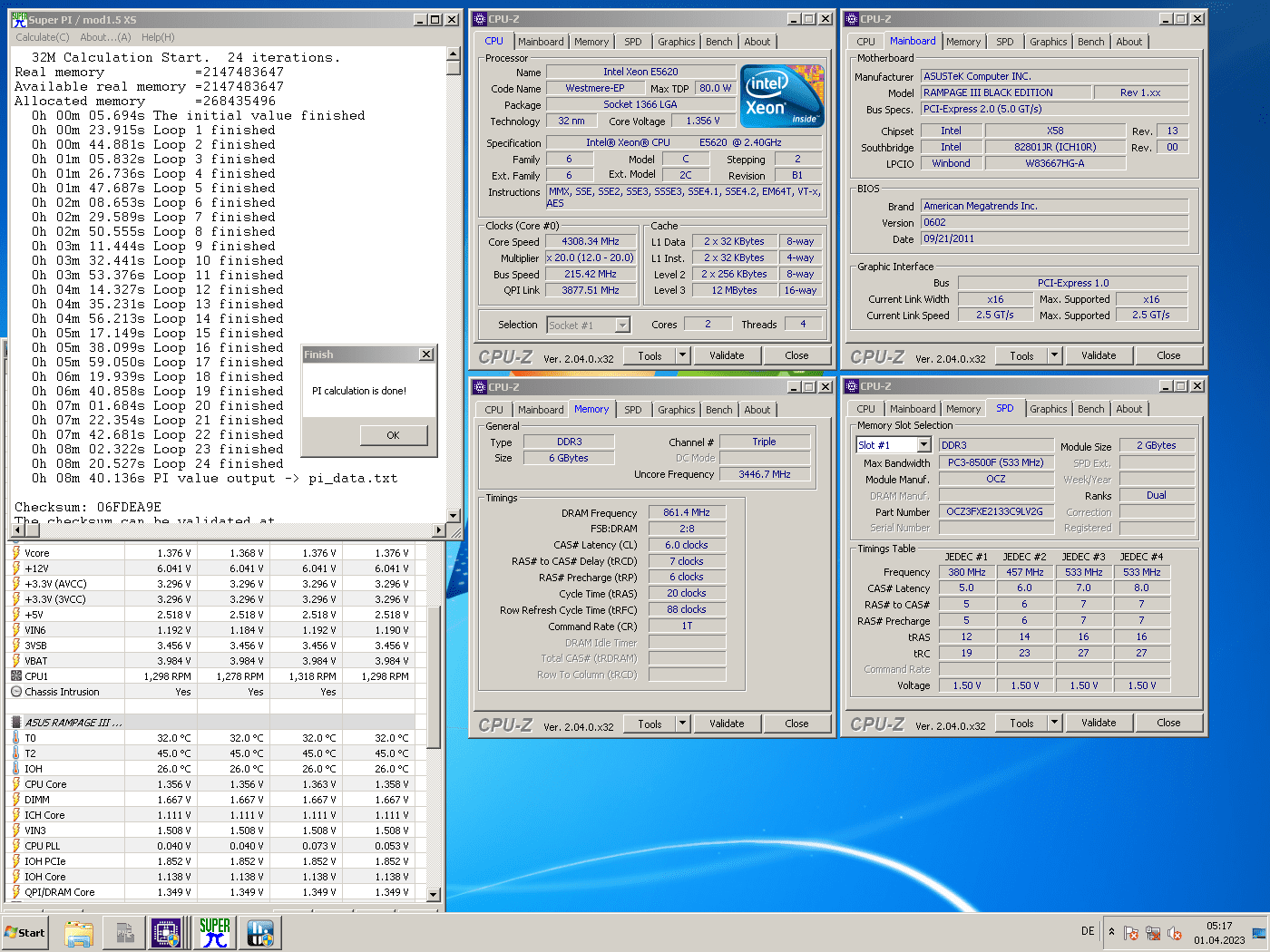Open Windows Explorer from the taskbar
Image resolution: width=1270 pixels, height=952 pixels.
[79, 933]
